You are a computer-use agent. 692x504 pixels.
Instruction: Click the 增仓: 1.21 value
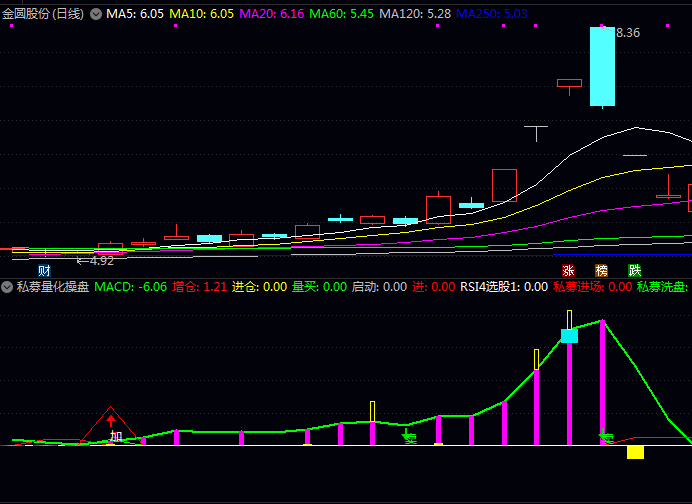199,287
